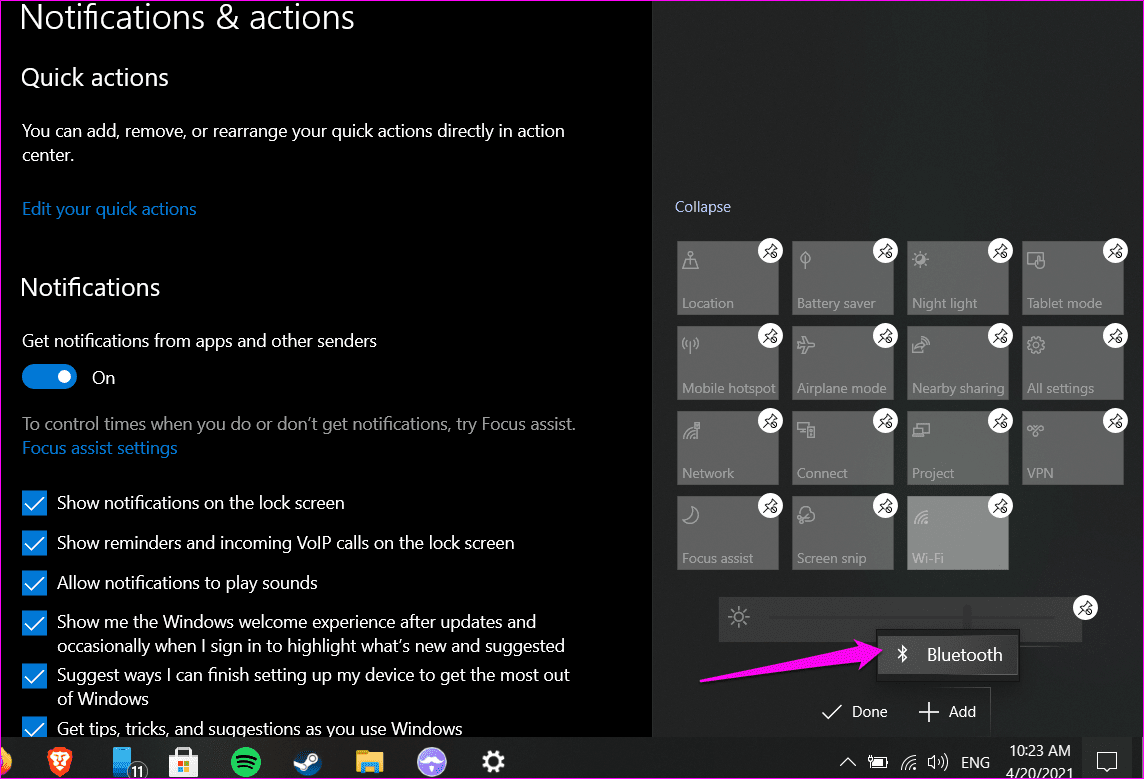Screen dimensions: 1144x779
Task: Click the Wi-Fi icon in system tray
Action: tap(908, 763)
